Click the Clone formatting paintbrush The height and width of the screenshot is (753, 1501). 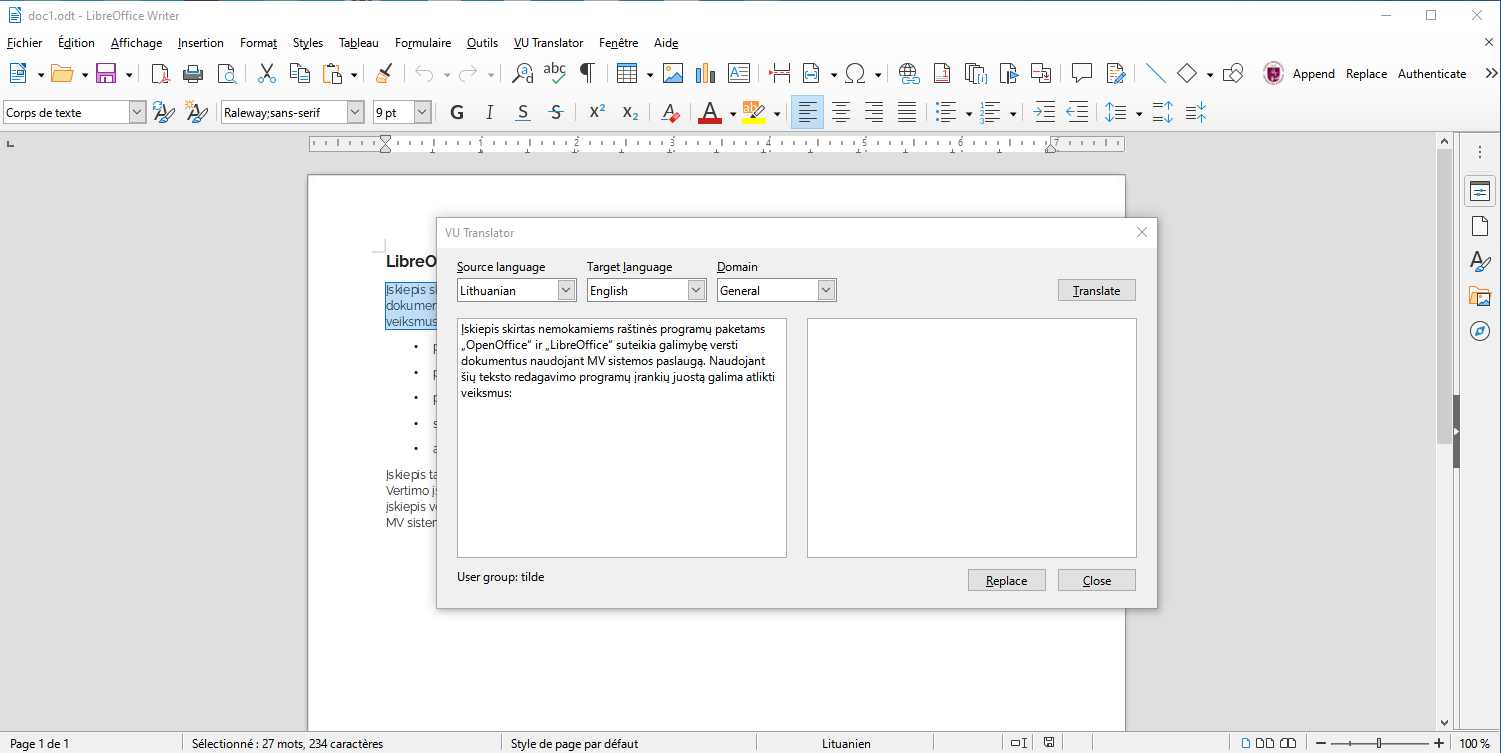383,73
